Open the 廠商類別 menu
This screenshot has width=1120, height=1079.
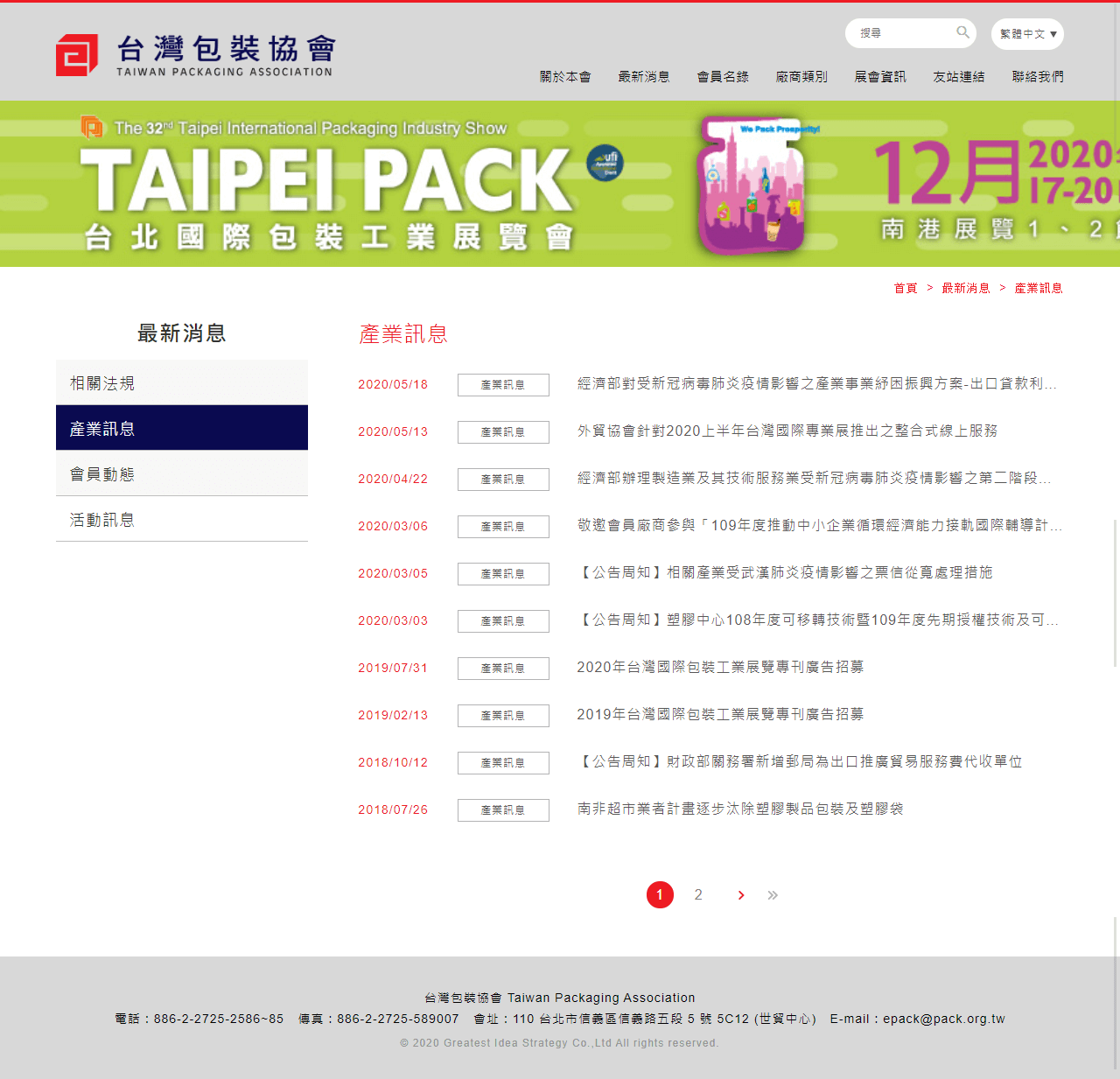pyautogui.click(x=801, y=77)
